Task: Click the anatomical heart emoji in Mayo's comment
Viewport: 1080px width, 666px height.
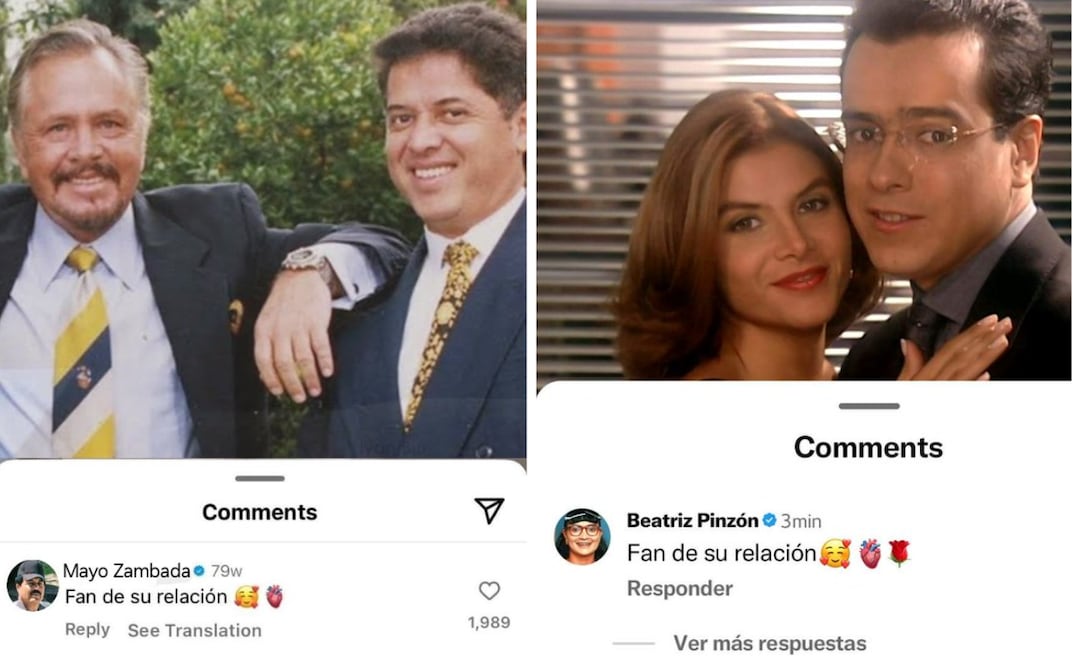Action: point(274,597)
